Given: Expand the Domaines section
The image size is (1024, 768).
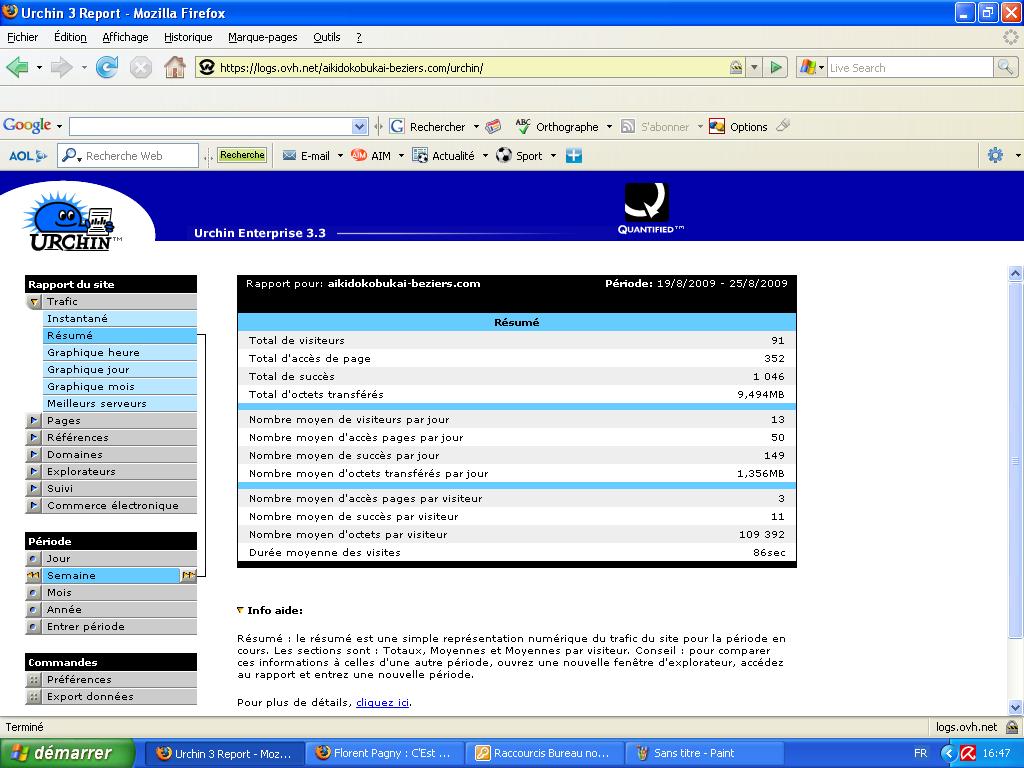Looking at the screenshot, I should 34,455.
